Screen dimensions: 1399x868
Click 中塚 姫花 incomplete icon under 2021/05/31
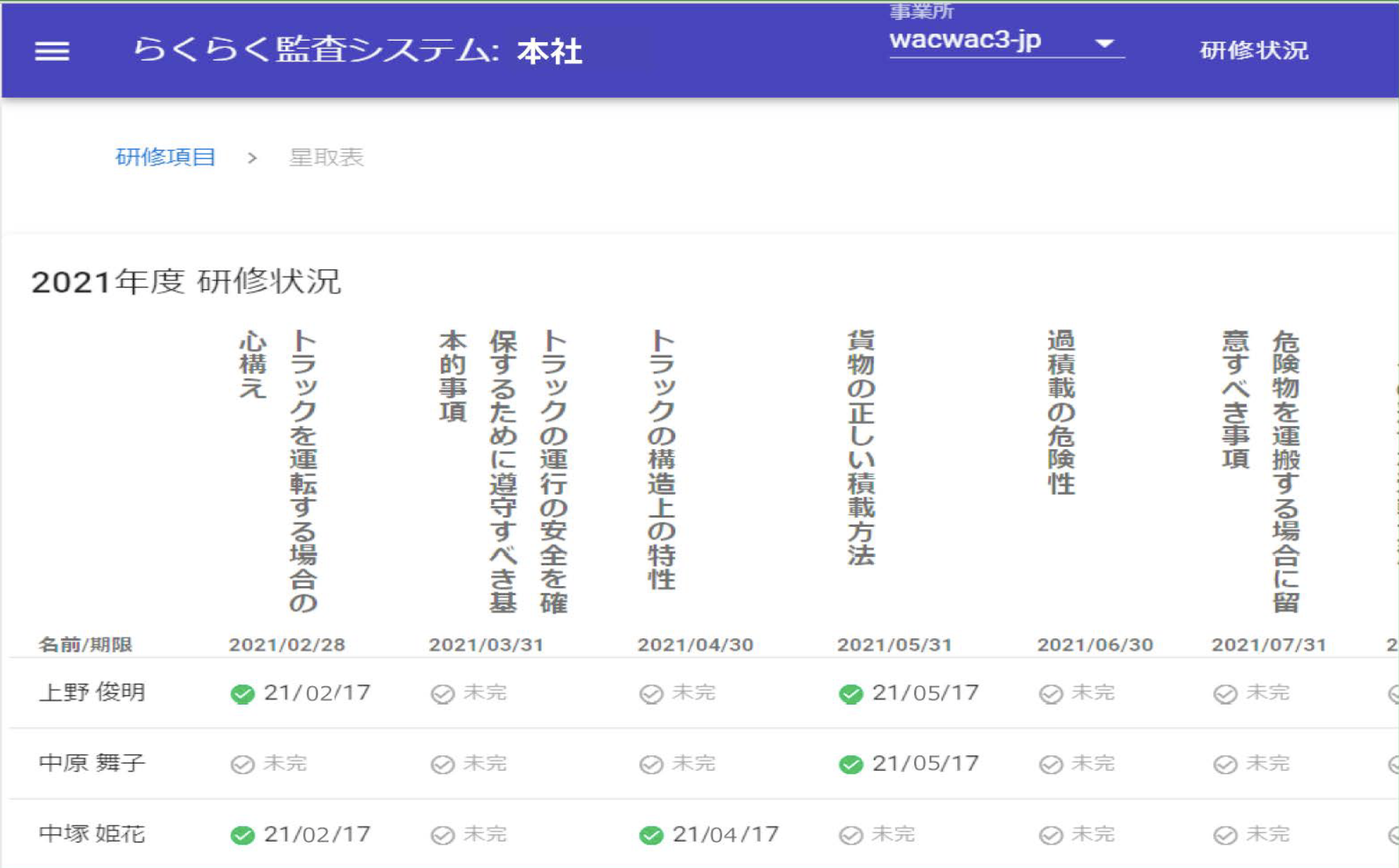point(851,835)
